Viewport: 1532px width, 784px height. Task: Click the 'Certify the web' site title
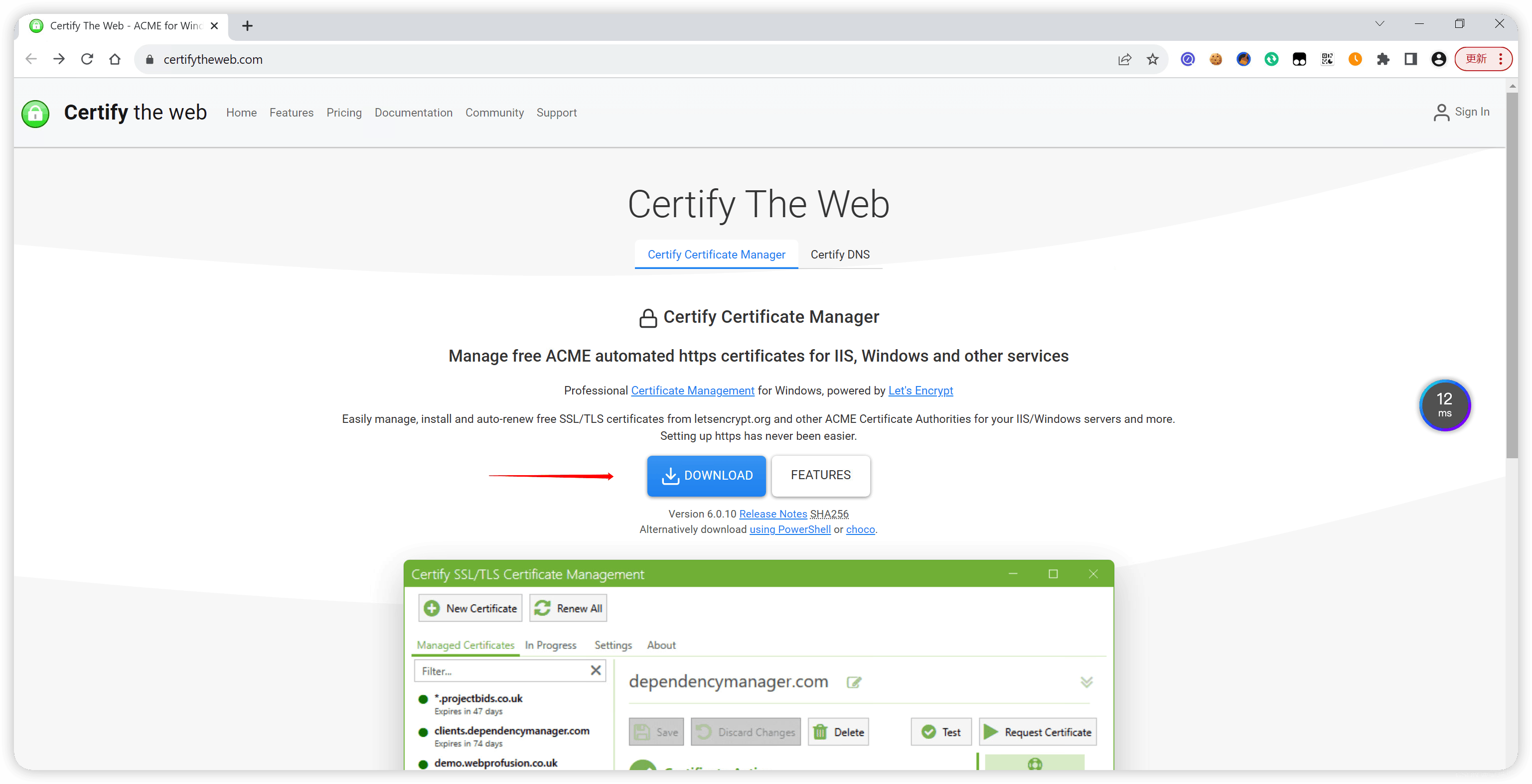click(x=135, y=113)
